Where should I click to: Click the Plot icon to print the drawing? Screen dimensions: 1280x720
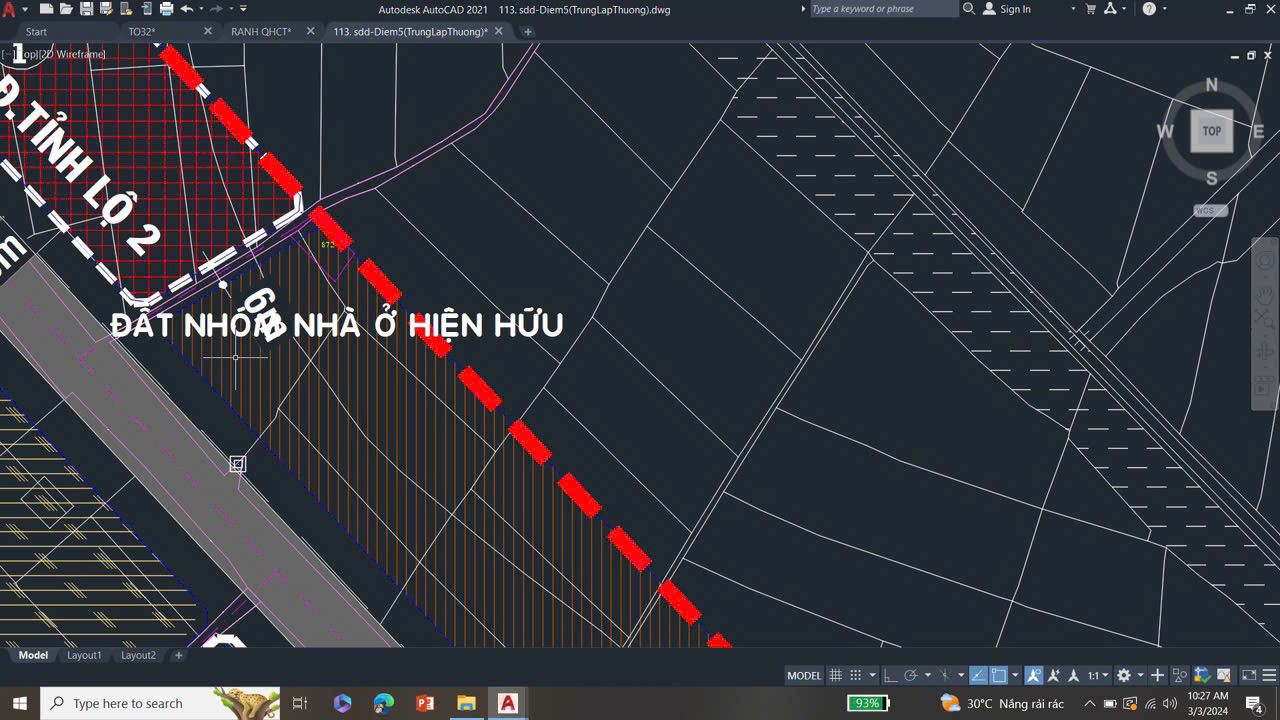(165, 9)
